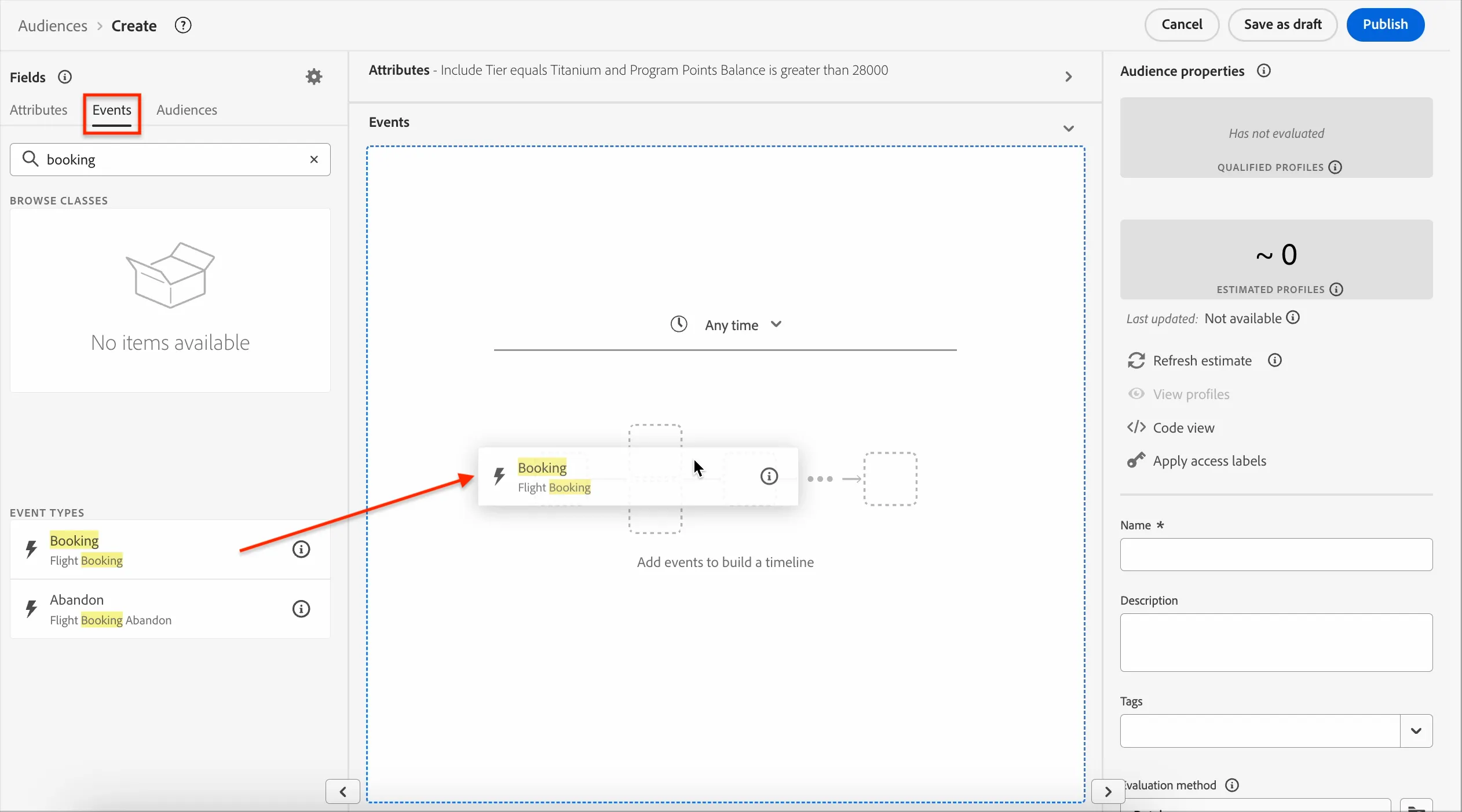This screenshot has width=1462, height=812.
Task: Click into the Name input field
Action: pos(1276,555)
